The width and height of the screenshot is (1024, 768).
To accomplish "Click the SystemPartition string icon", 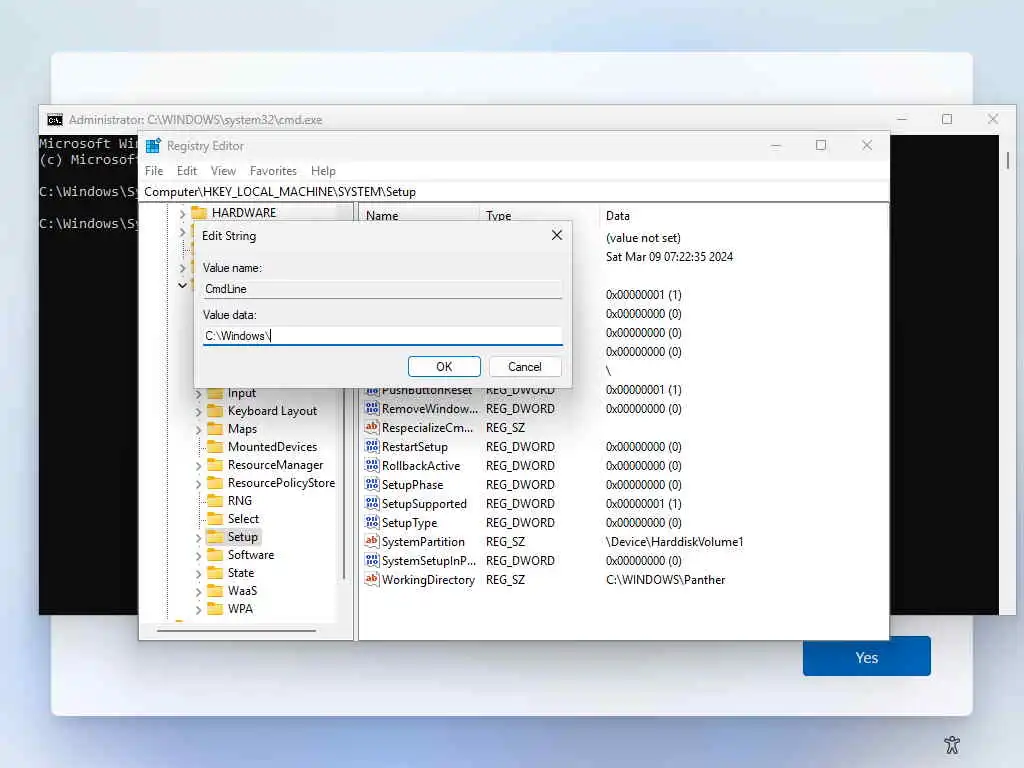I will point(372,541).
